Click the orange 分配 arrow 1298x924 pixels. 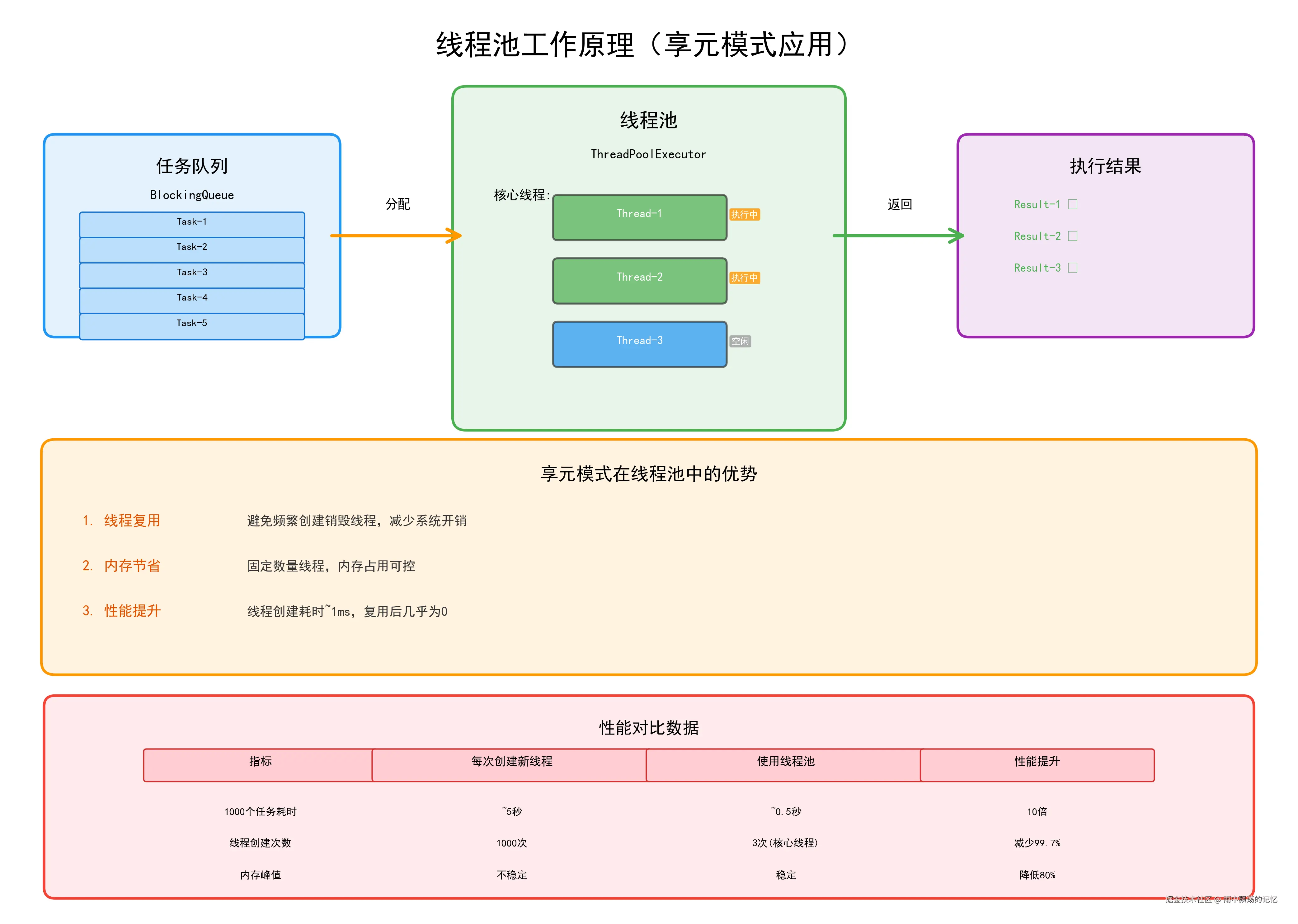pos(396,236)
